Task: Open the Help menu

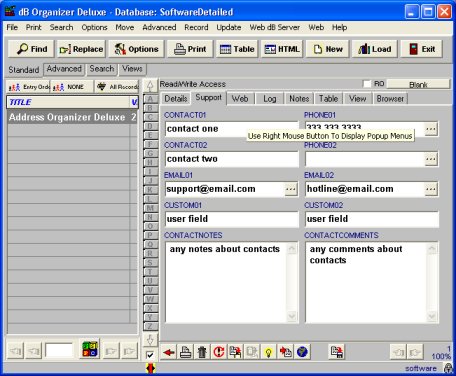Action: click(339, 27)
